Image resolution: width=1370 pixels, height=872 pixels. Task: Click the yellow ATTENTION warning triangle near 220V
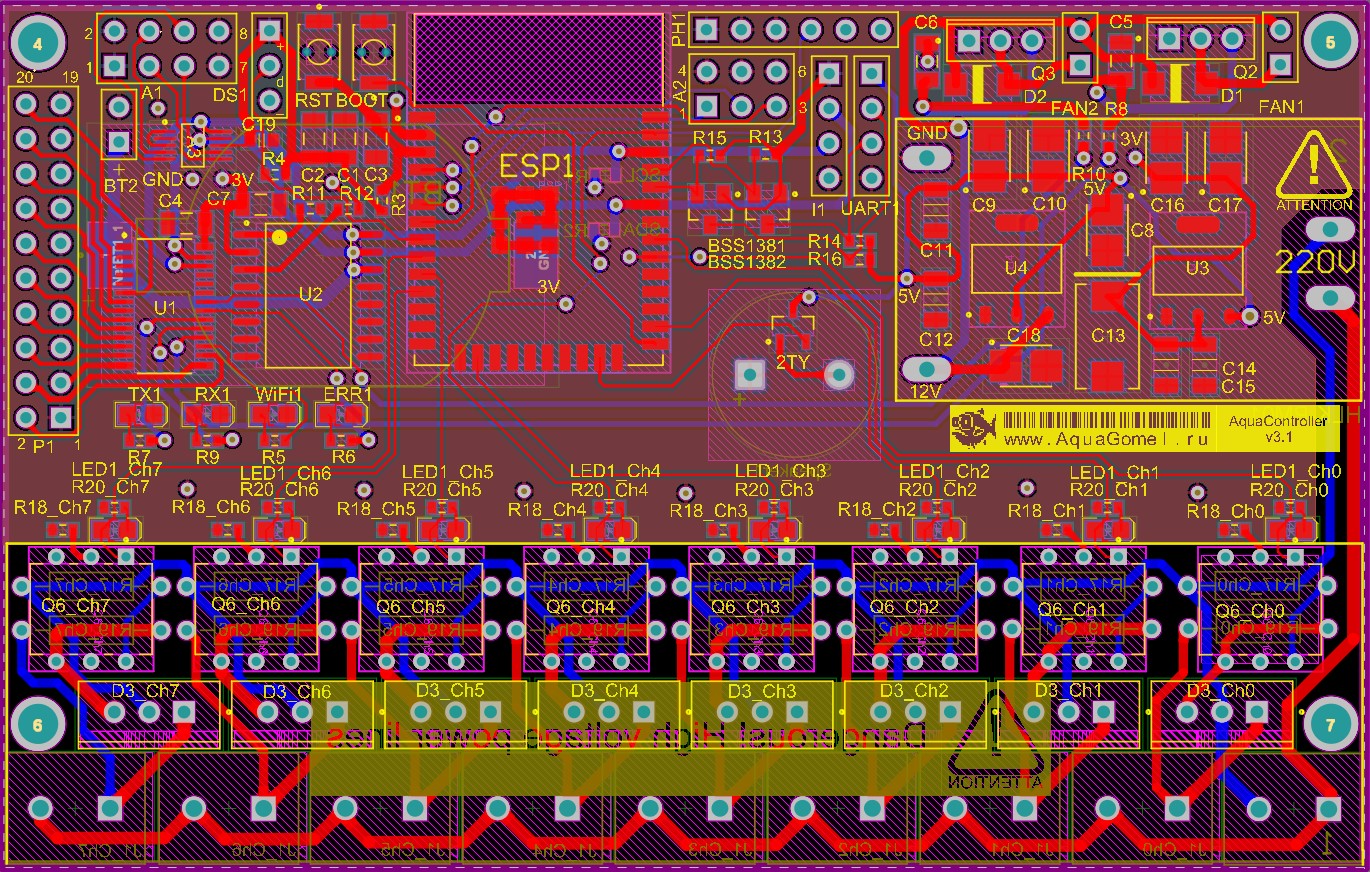(1313, 168)
